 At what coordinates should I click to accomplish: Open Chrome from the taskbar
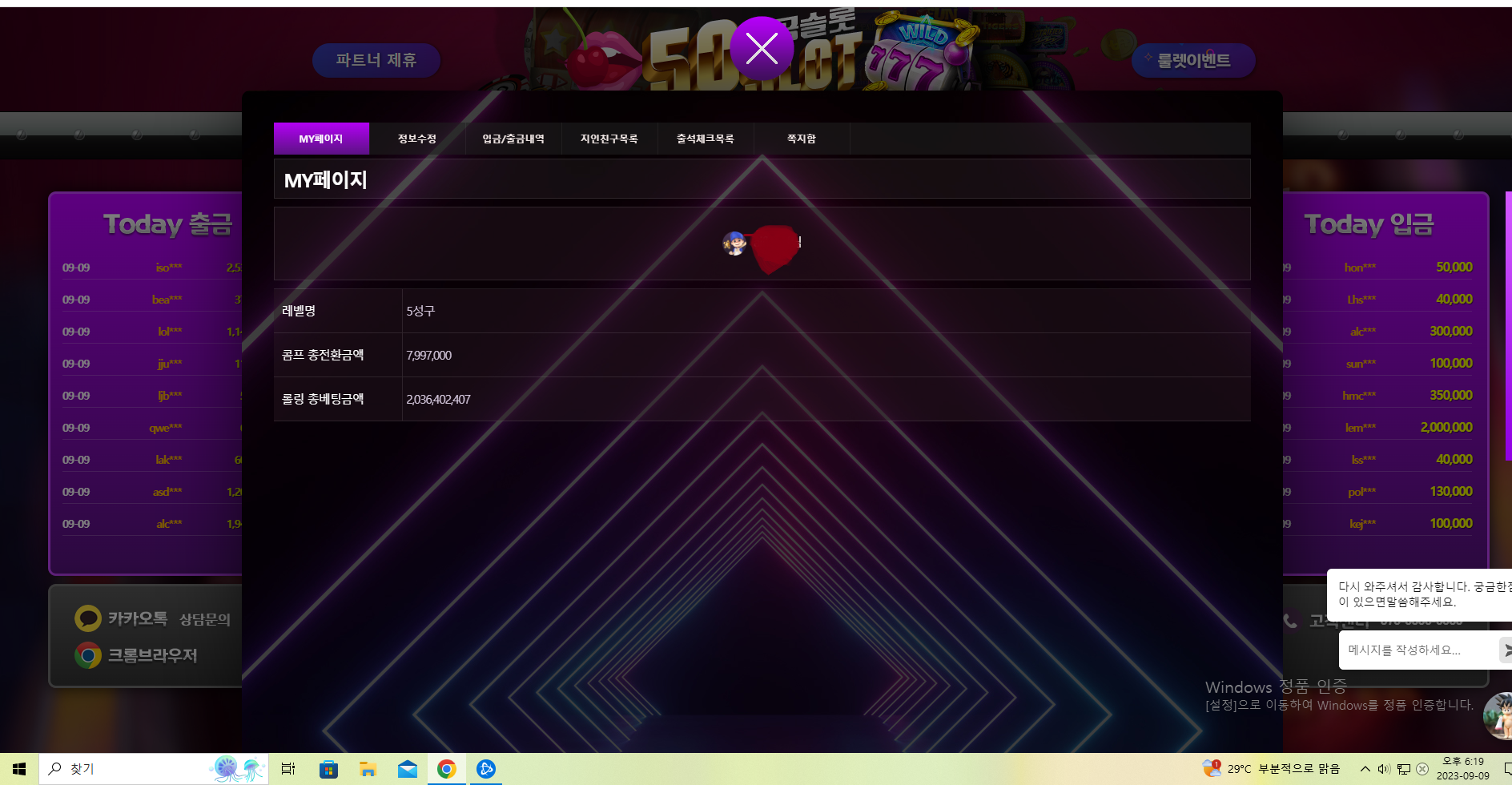click(447, 769)
